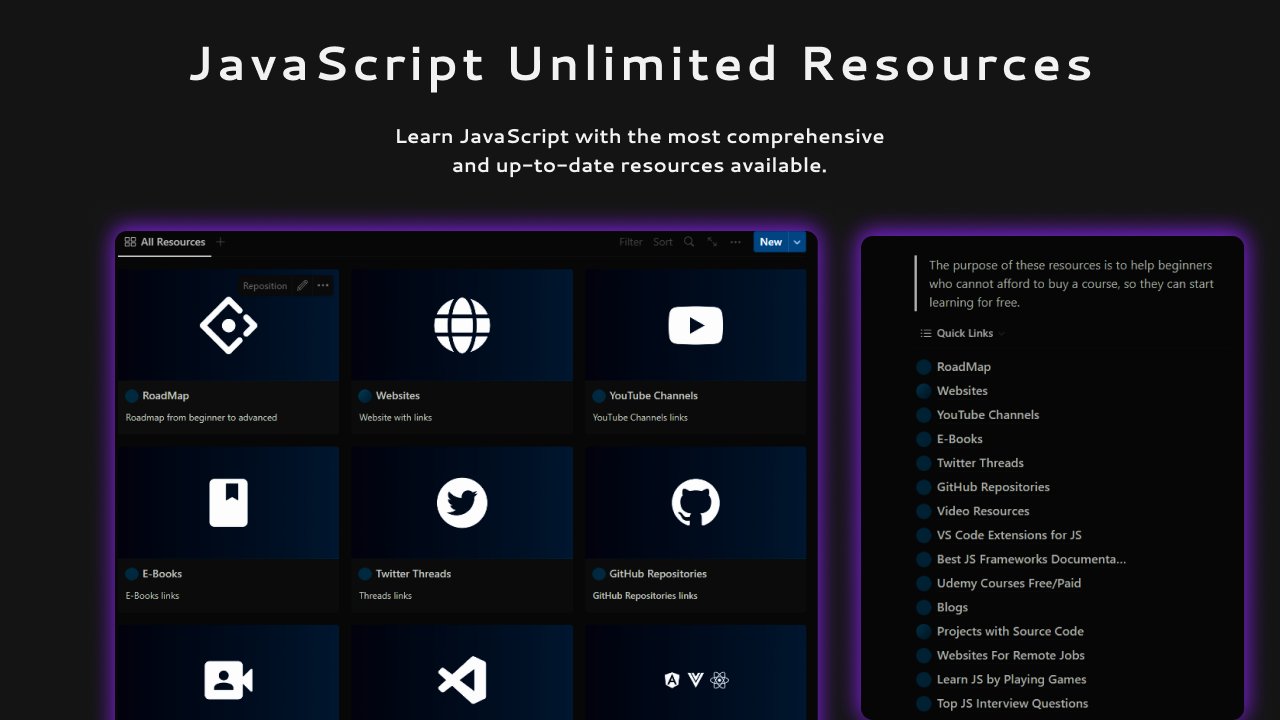The height and width of the screenshot is (720, 1280).
Task: Click the GitHub octocat icon card
Action: (x=696, y=503)
